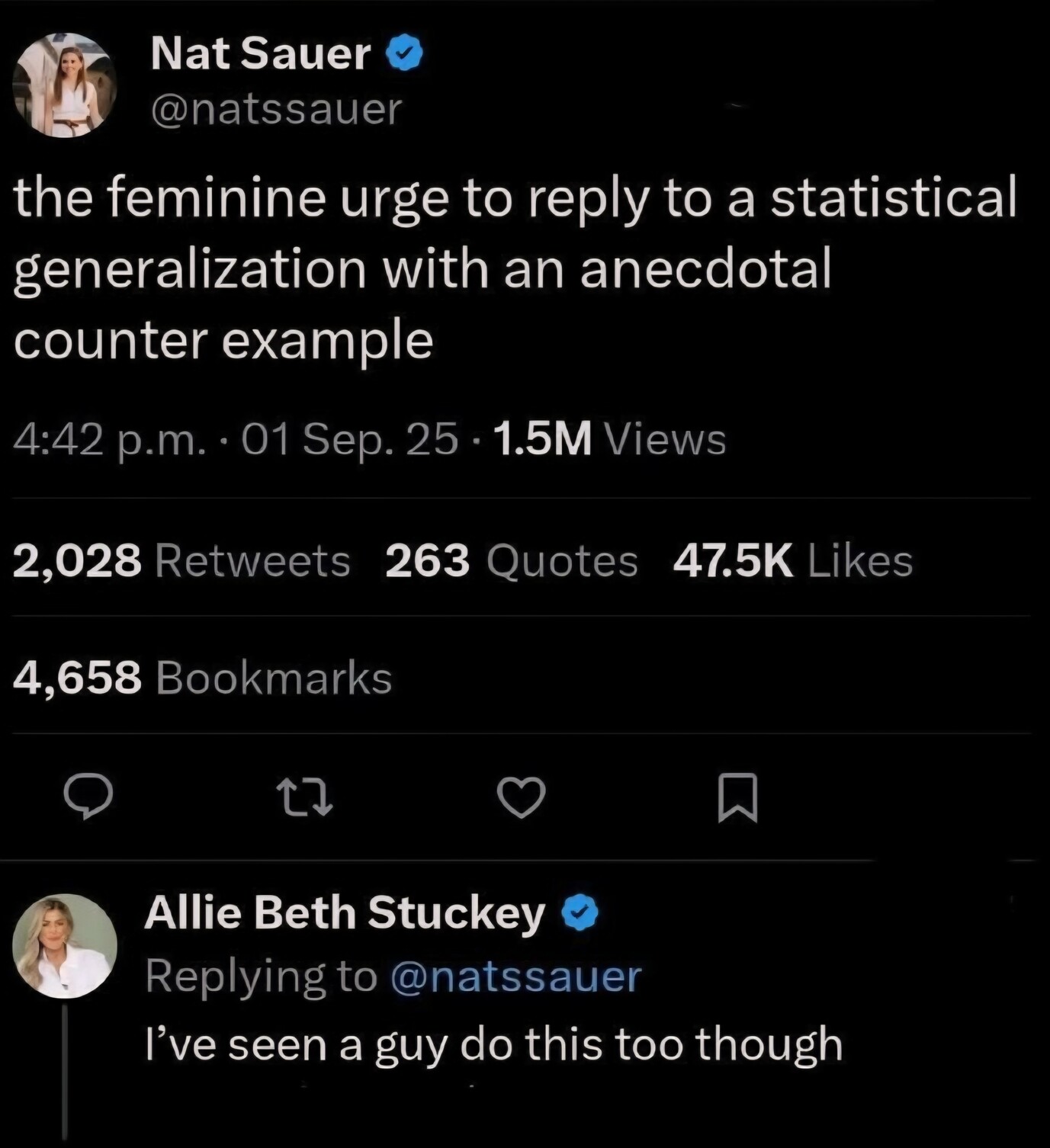Open Allie Beth Stuckey's profile picture
This screenshot has height=1148, width=1050.
(65, 946)
